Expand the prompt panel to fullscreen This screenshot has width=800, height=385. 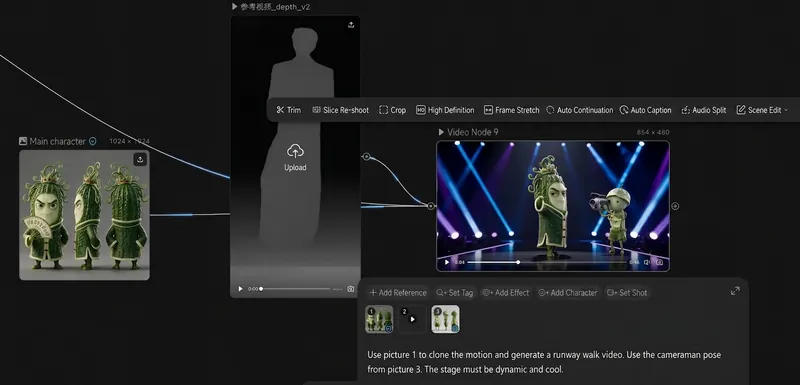tap(735, 291)
